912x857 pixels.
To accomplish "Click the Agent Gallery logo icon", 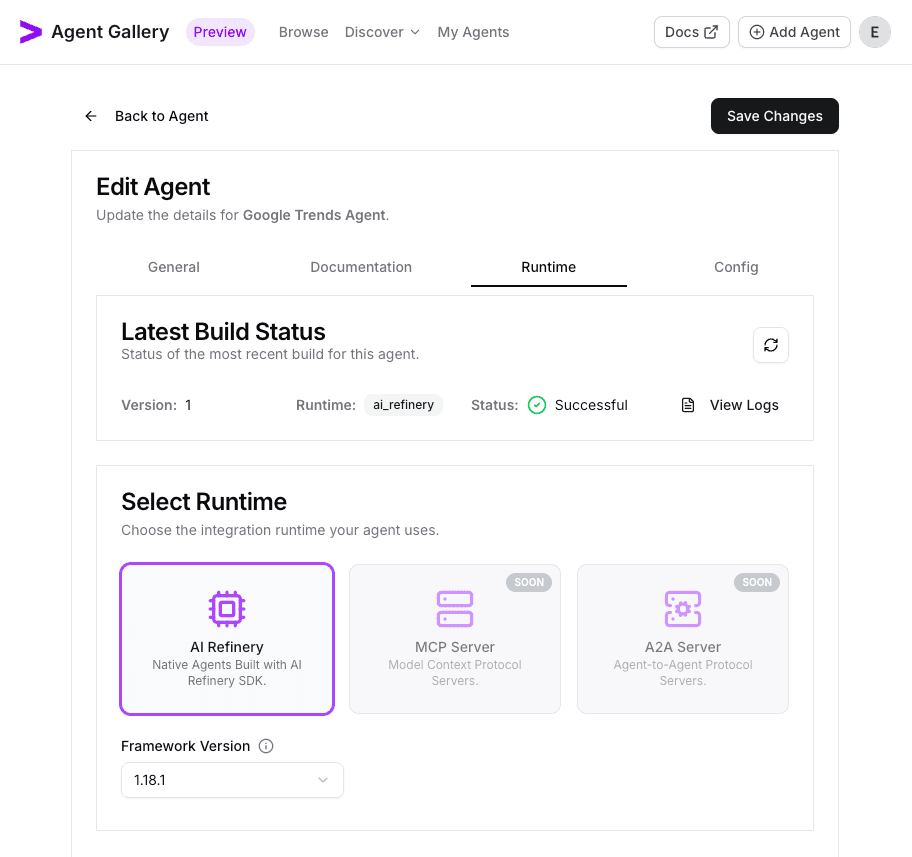I will tap(31, 32).
